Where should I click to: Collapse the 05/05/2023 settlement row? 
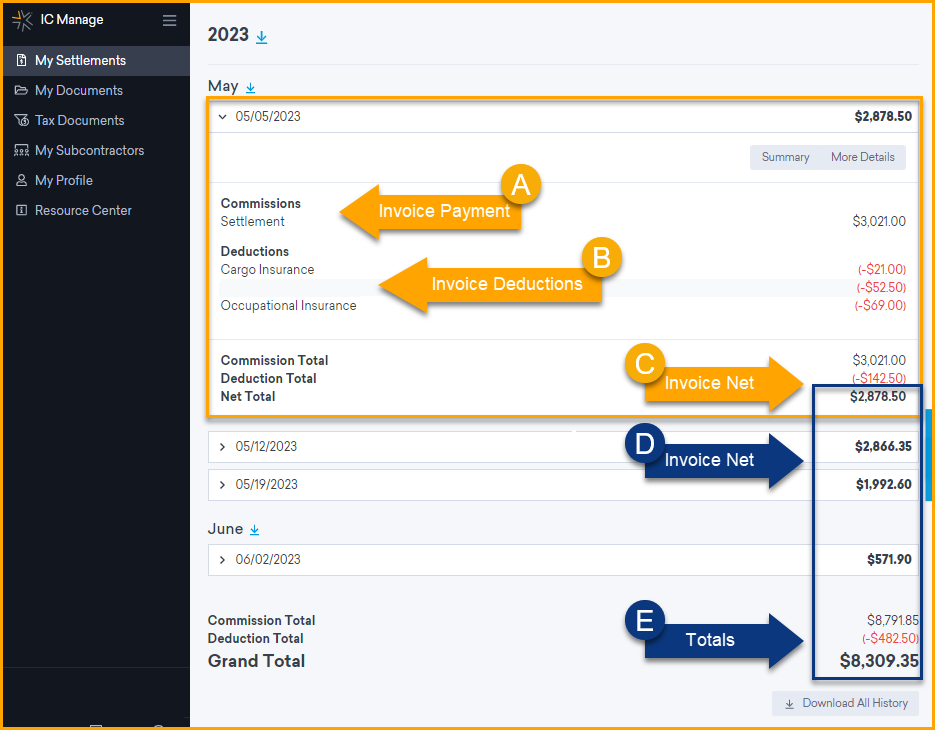(x=222, y=116)
